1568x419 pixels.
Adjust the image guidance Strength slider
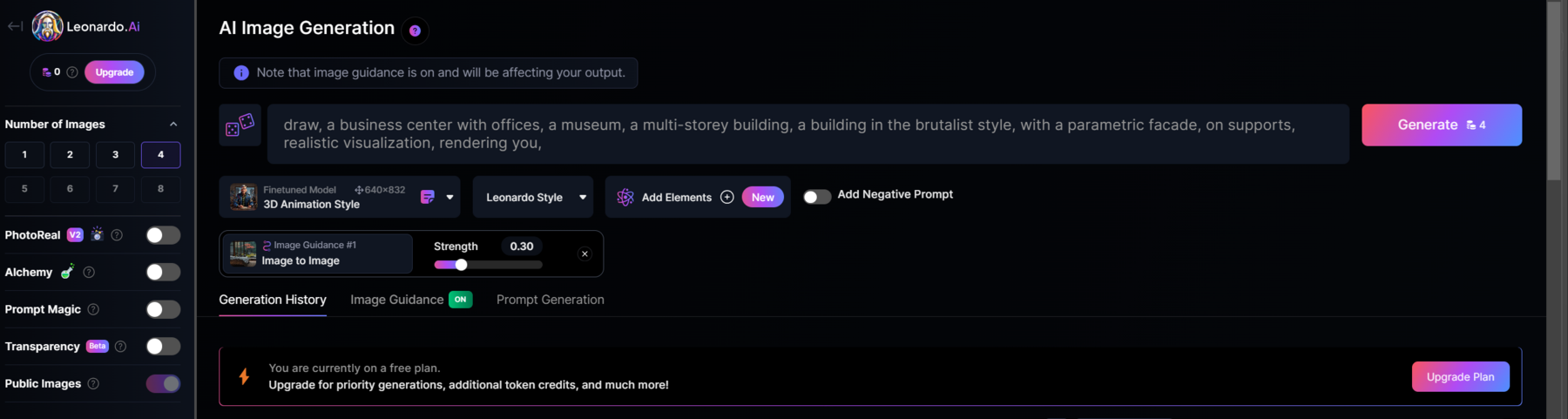(x=461, y=265)
